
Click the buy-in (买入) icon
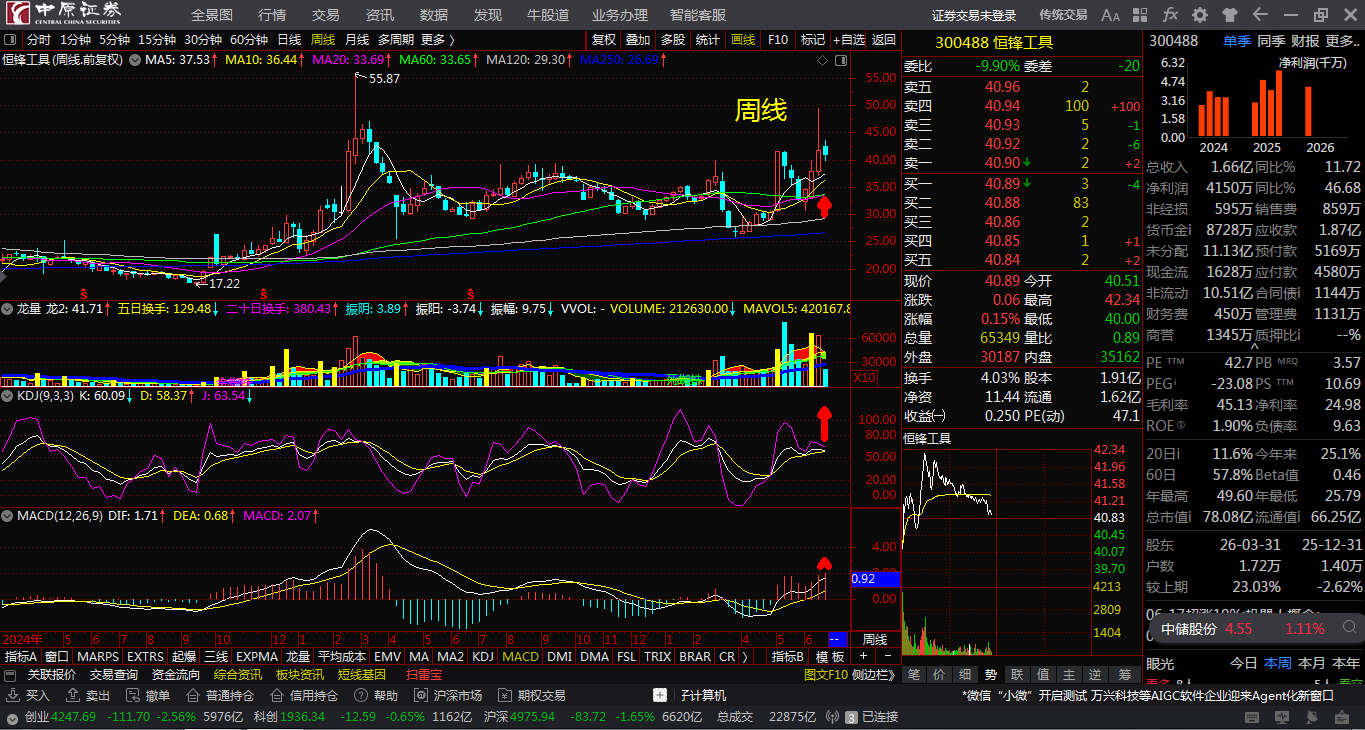(12, 696)
